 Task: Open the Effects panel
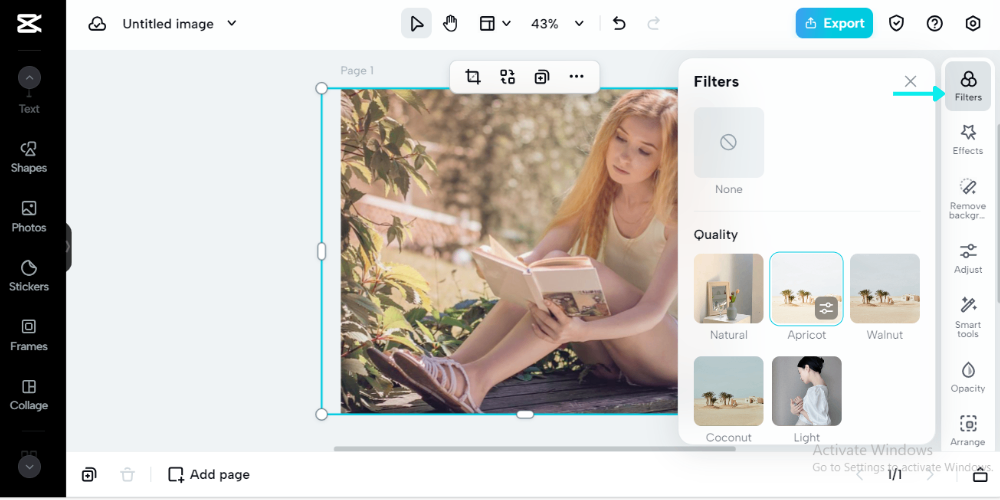tap(967, 139)
